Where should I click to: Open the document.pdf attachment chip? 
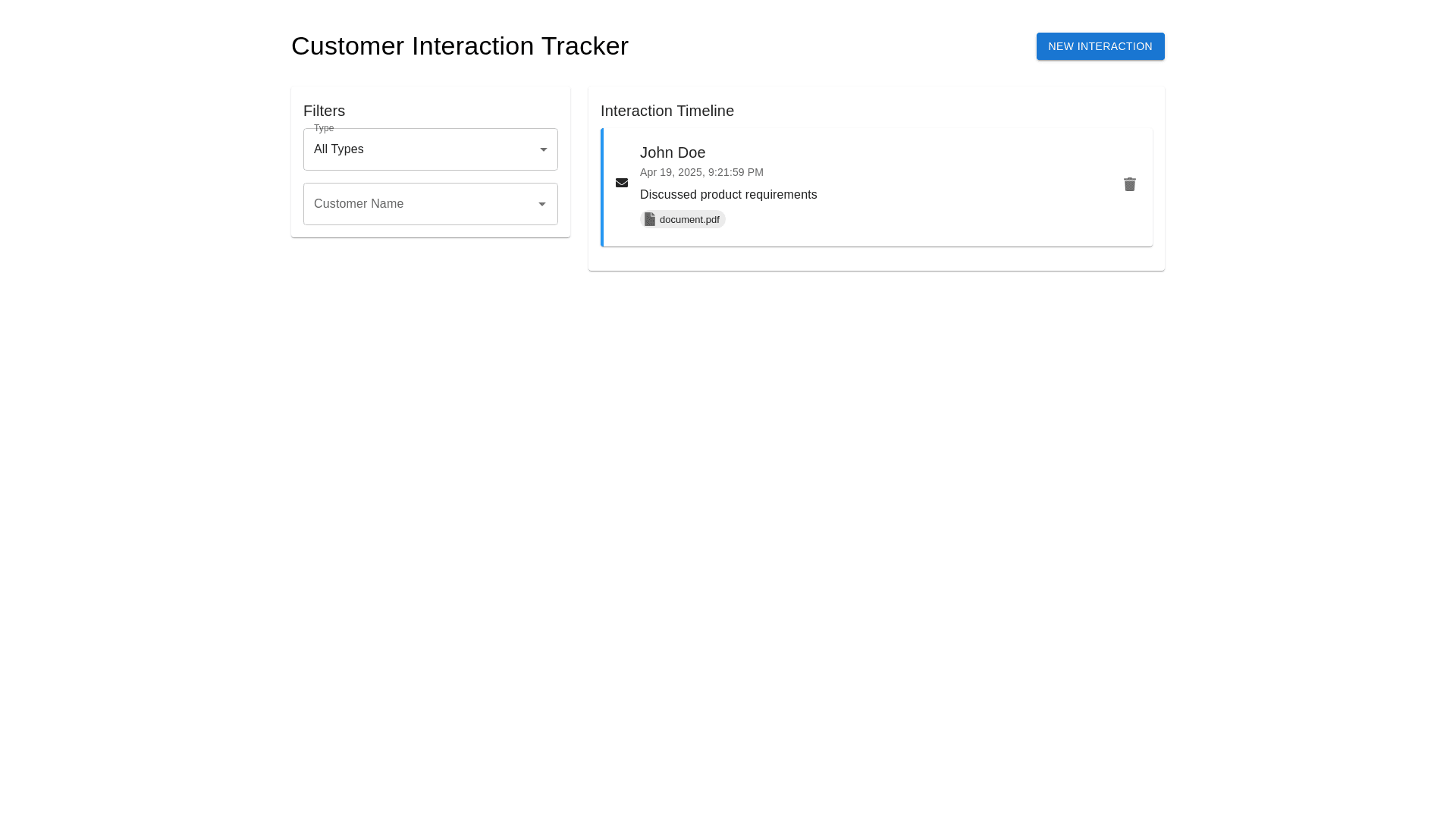(x=689, y=220)
